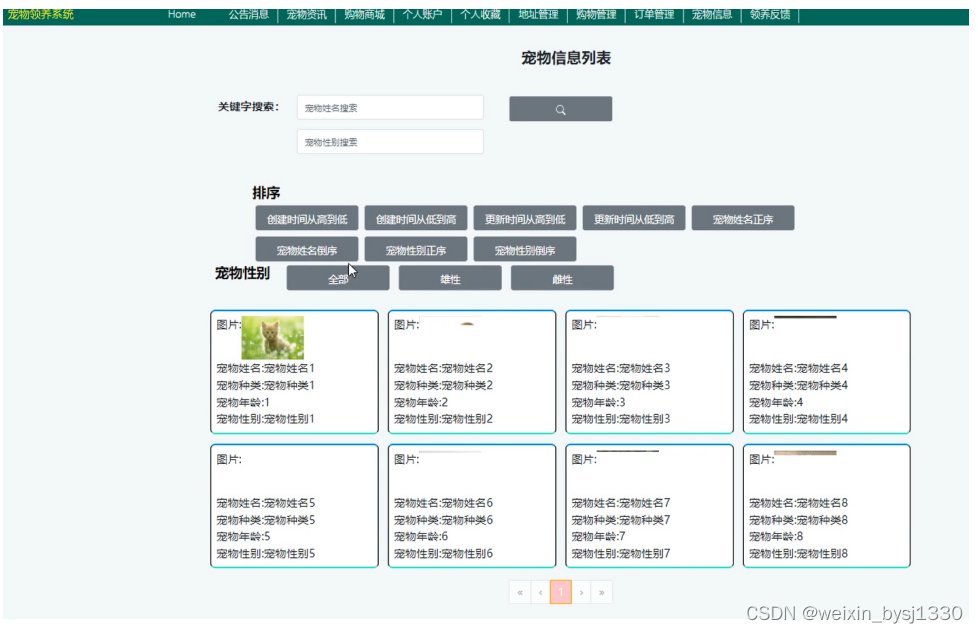Filter pet gender by 全部
Screen dimensions: 978x633
(338, 278)
